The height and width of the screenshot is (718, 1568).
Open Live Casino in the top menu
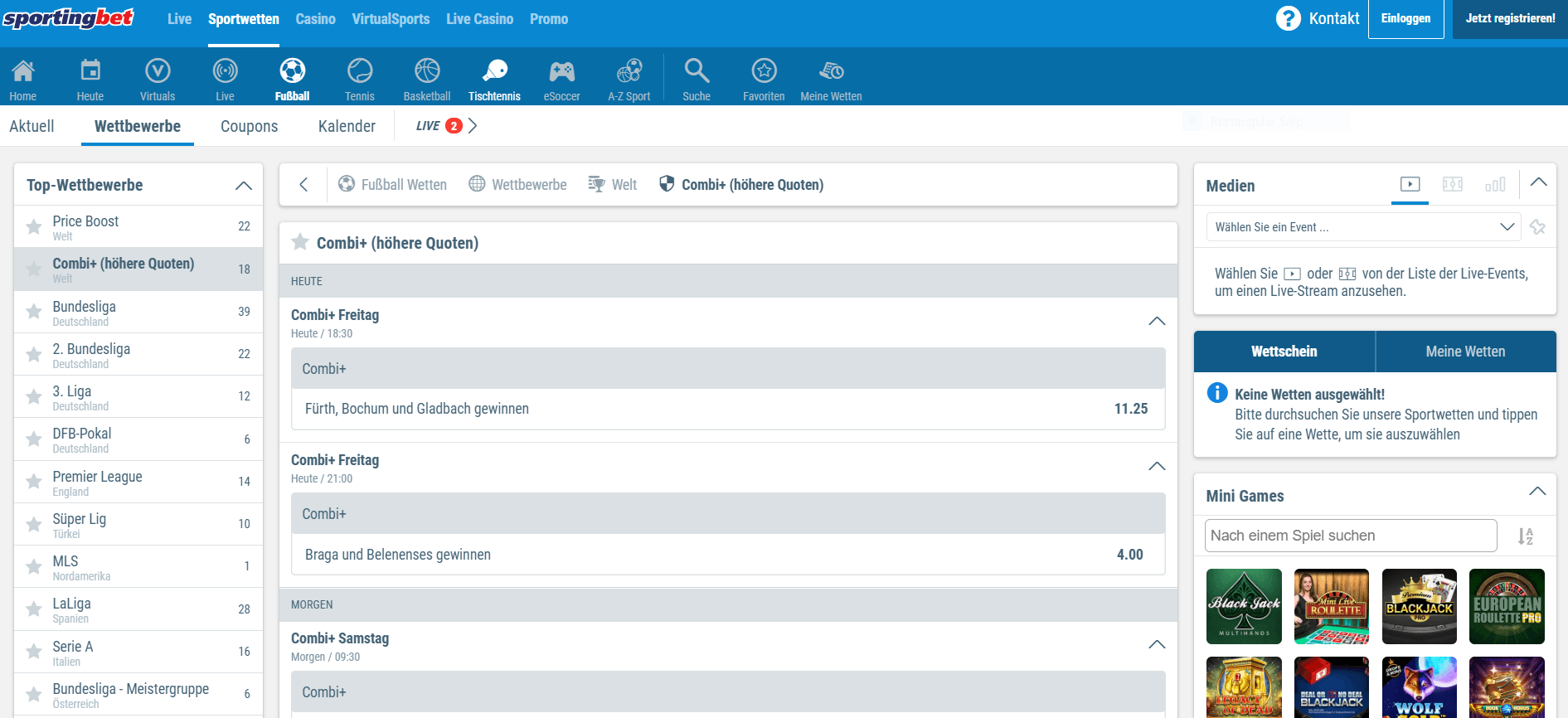[x=479, y=19]
